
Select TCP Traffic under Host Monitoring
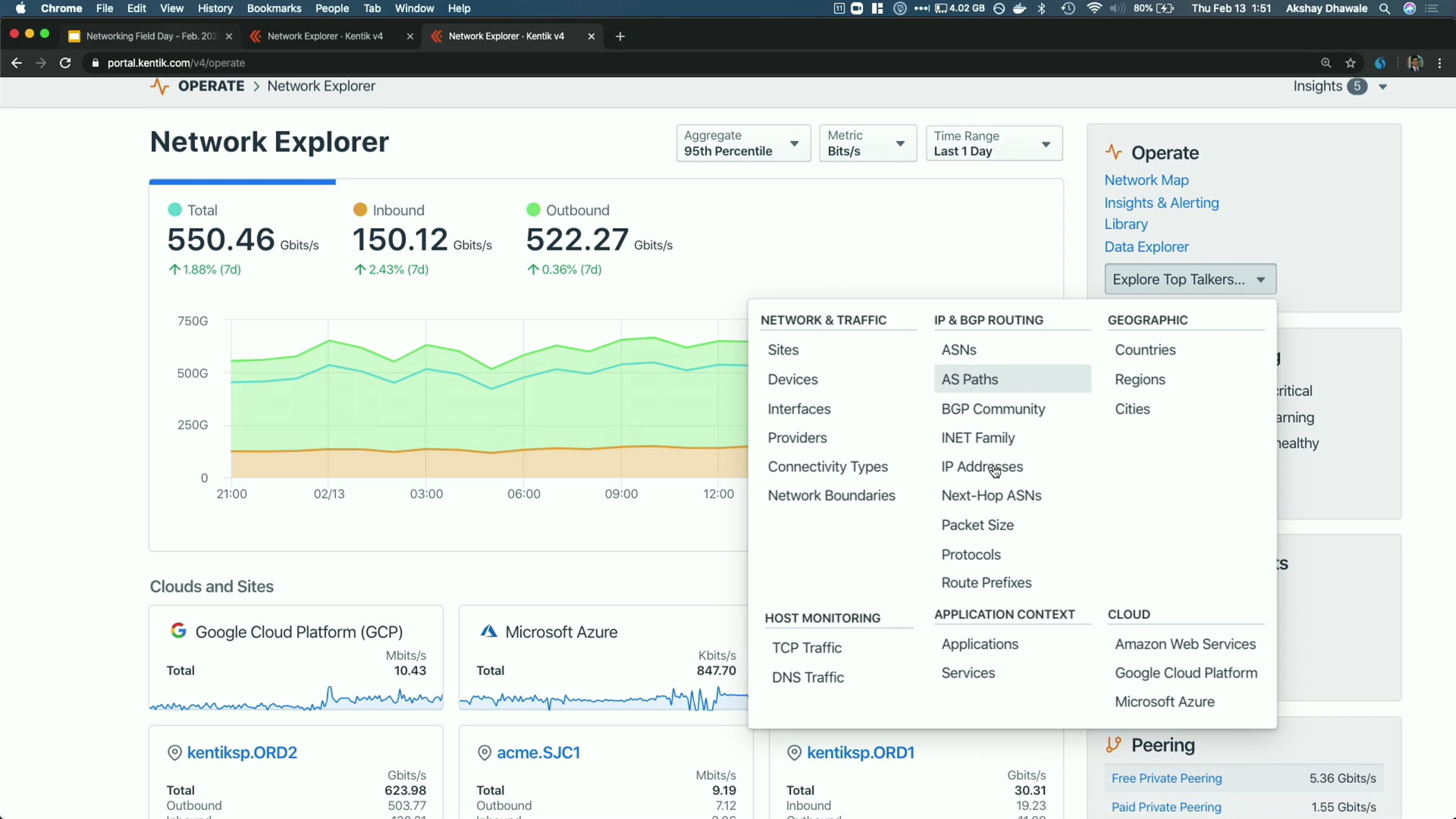pos(806,648)
